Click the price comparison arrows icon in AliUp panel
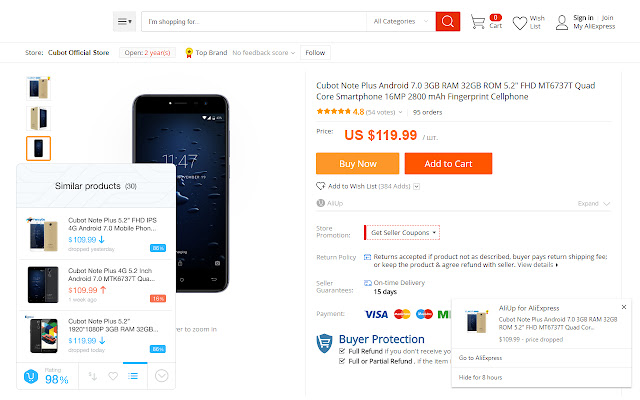 click(93, 376)
